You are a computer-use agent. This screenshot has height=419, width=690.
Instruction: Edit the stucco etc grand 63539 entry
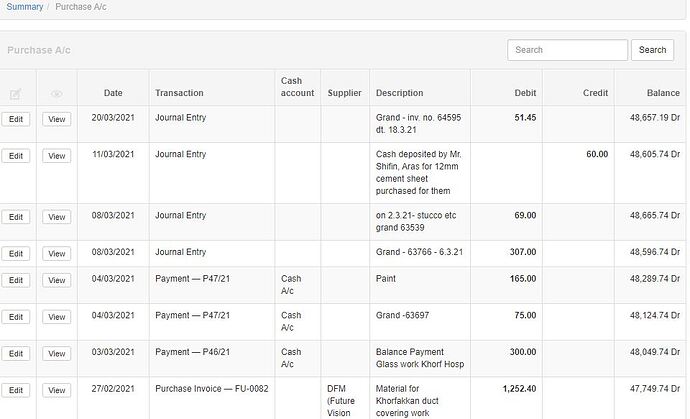pyautogui.click(x=16, y=217)
